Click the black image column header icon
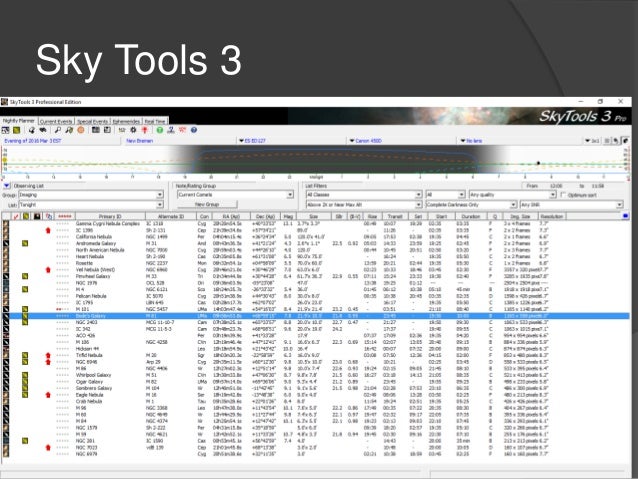This screenshot has width=638, height=479. (37, 217)
